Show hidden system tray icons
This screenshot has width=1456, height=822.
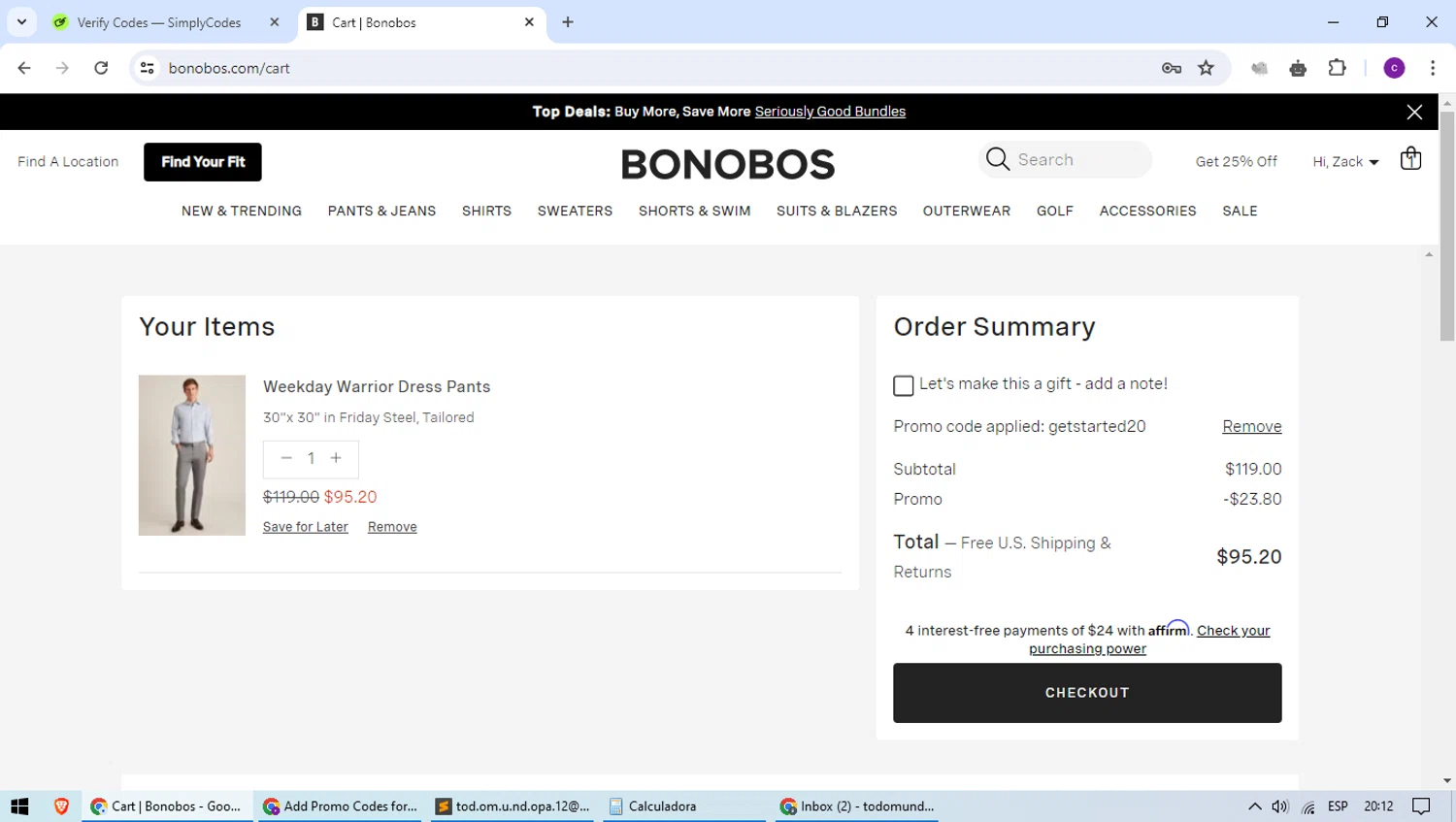1254,806
